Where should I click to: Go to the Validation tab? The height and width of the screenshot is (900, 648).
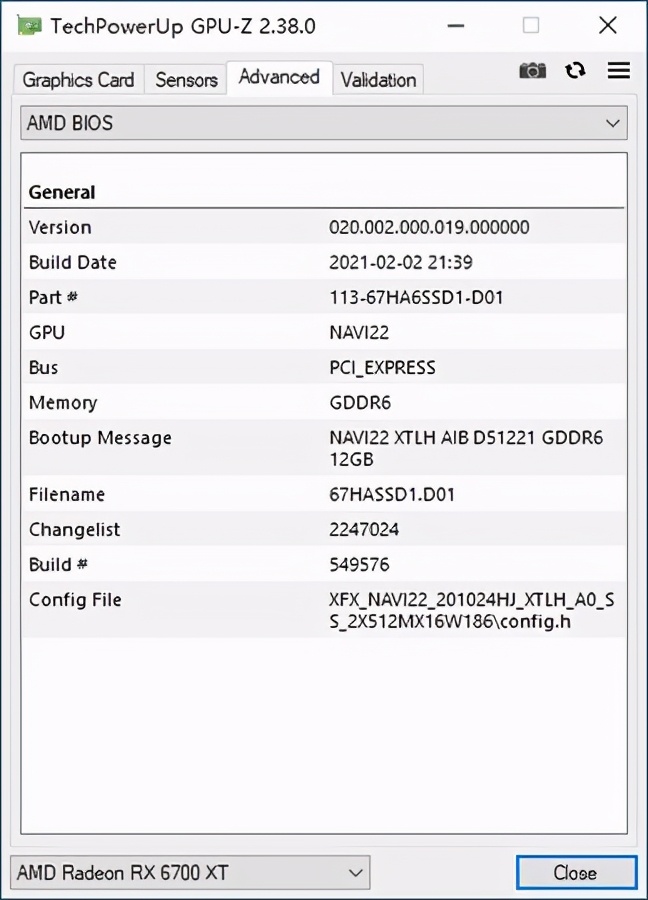coord(378,80)
